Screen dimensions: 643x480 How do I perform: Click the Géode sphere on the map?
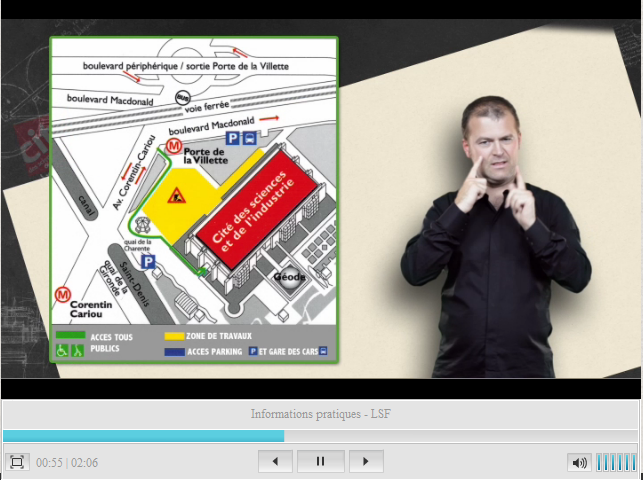pos(291,283)
